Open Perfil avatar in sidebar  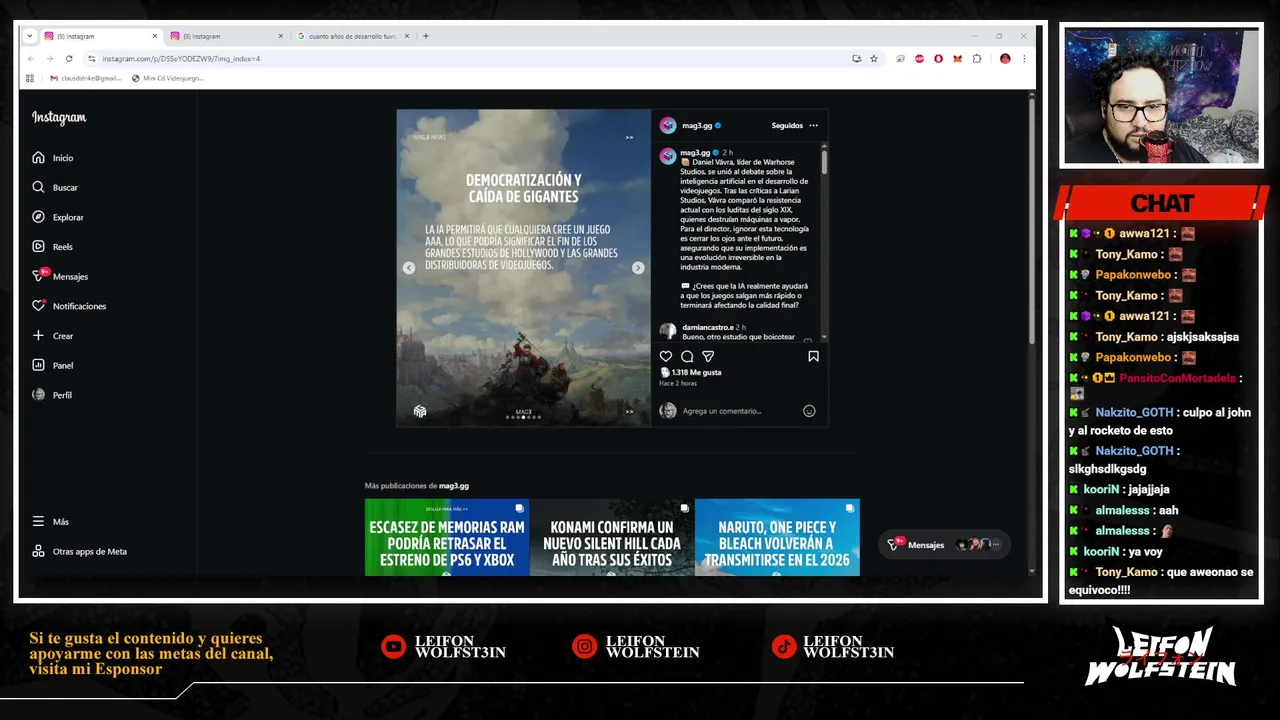[x=38, y=395]
